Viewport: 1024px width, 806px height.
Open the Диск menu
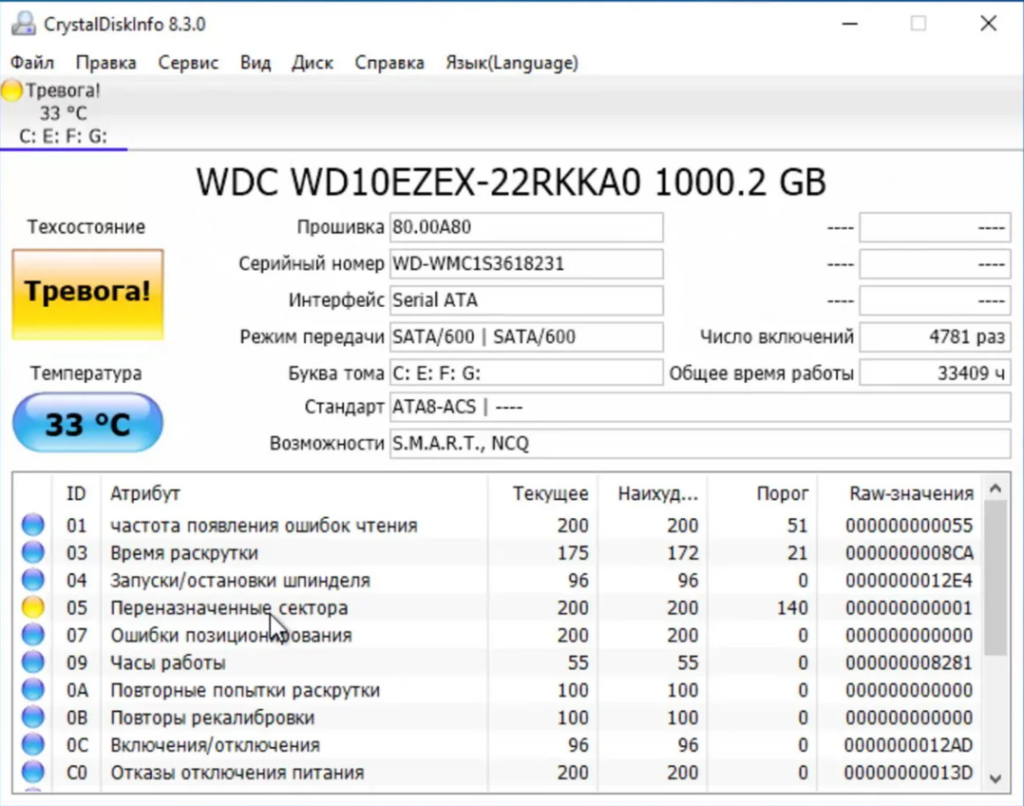tap(312, 63)
